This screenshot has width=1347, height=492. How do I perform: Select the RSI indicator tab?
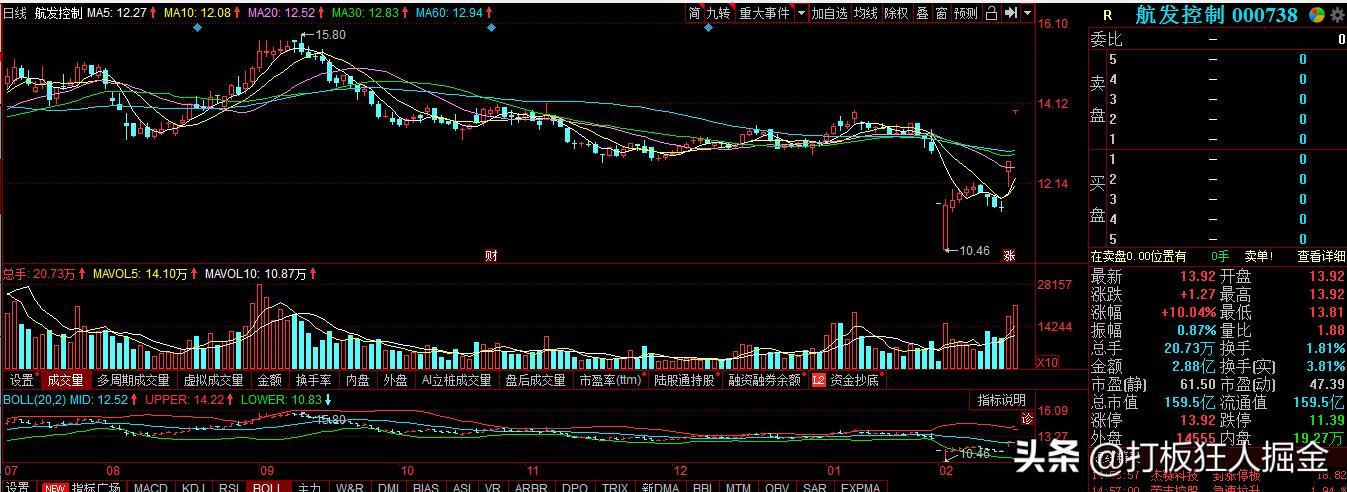[x=229, y=487]
